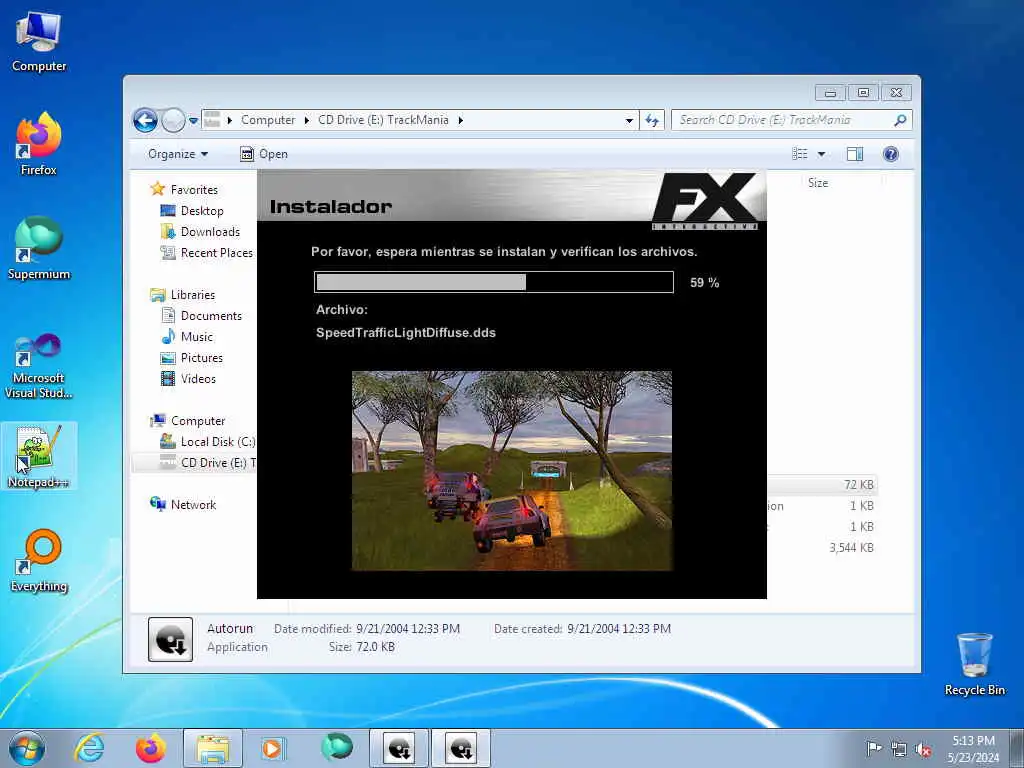This screenshot has height=768, width=1024.
Task: Open the more view options dropdown arrow
Action: 822,154
